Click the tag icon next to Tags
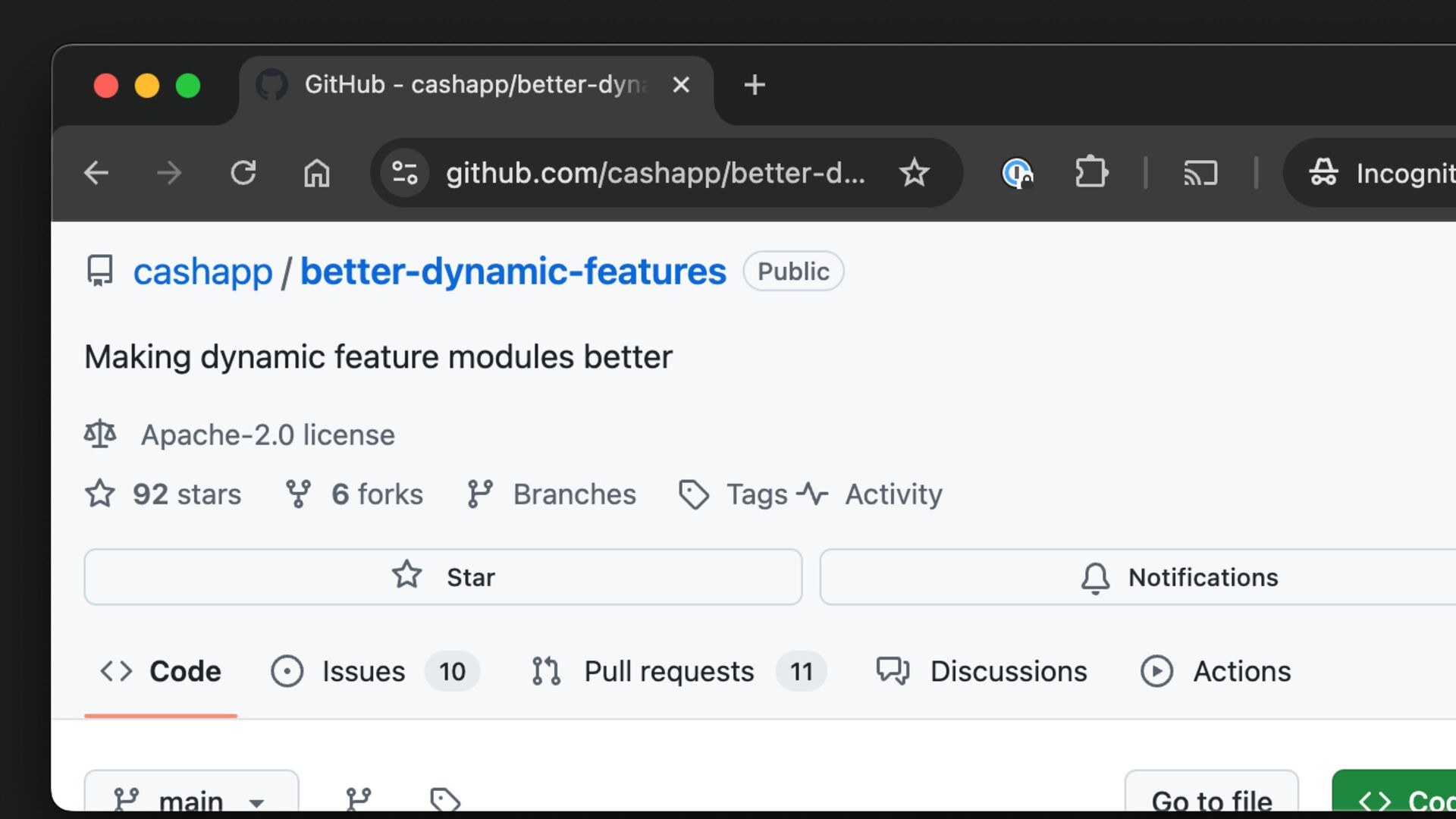Image resolution: width=1456 pixels, height=819 pixels. [x=694, y=494]
